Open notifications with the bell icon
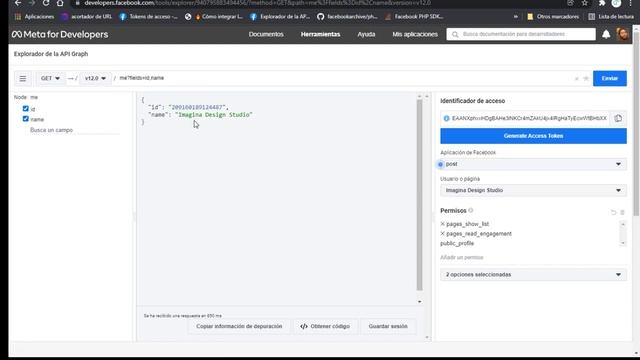This screenshot has height=360, width=640. [606, 34]
